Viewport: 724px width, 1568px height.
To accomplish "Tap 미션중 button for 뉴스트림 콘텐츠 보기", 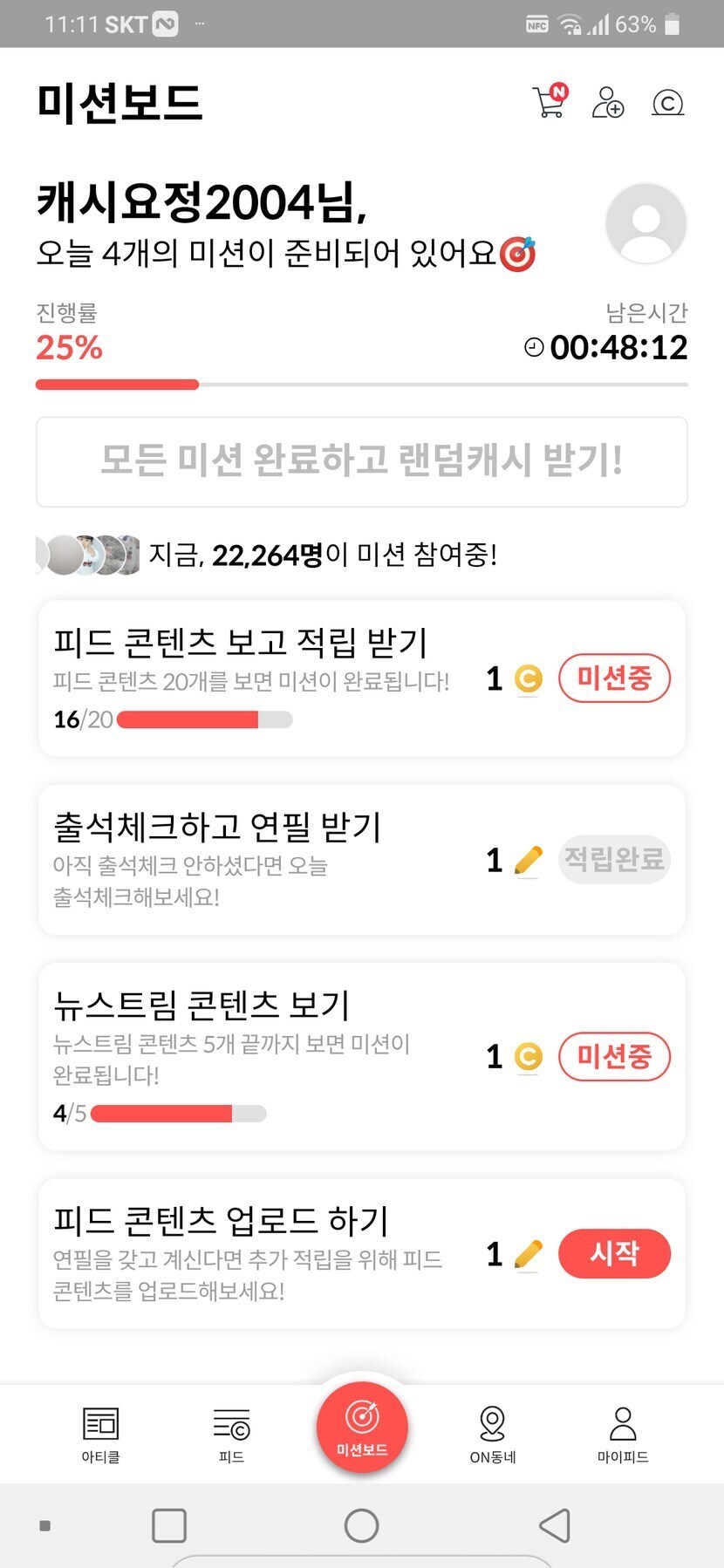I will 614,1056.
